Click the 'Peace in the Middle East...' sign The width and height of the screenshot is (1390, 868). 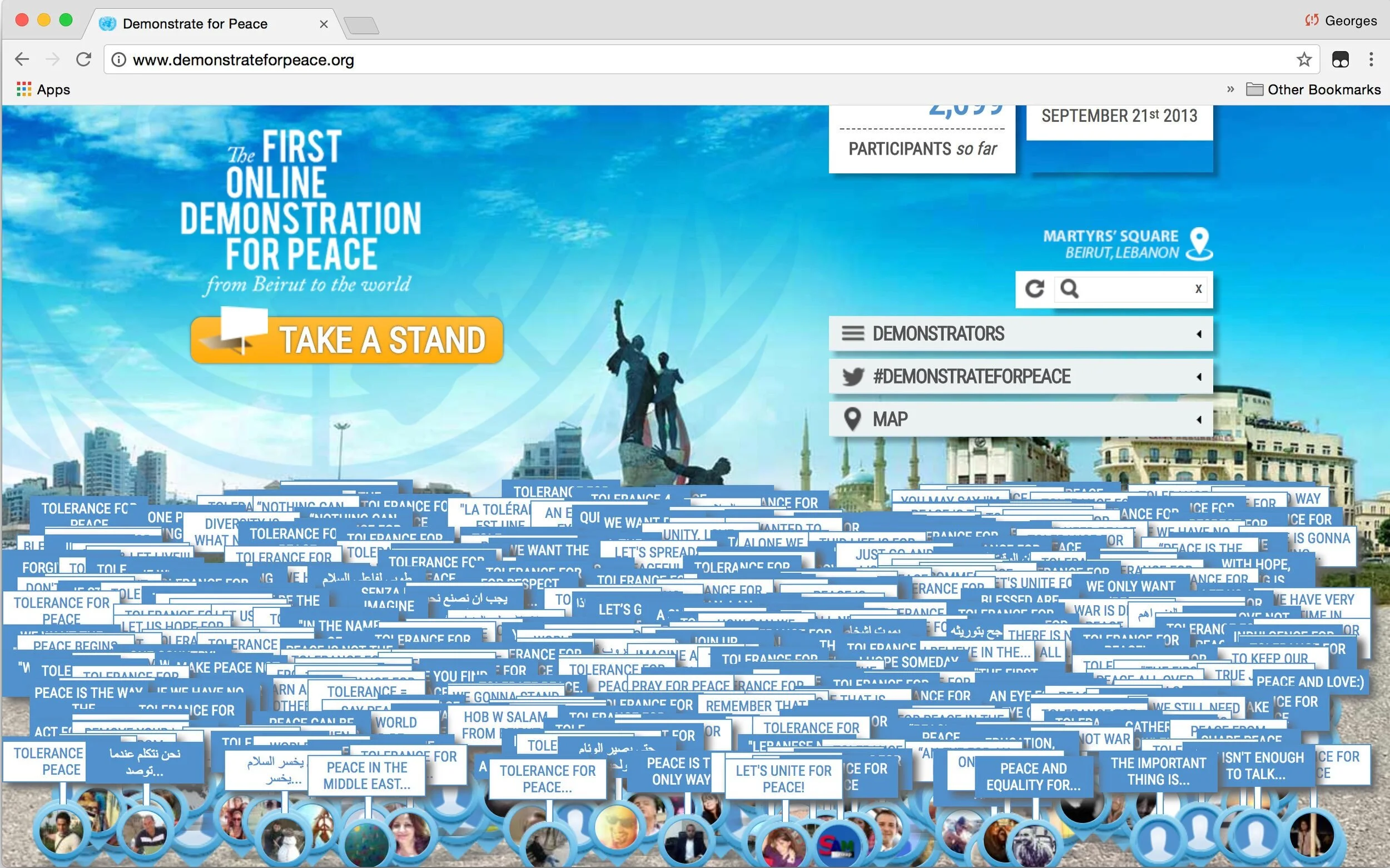[366, 776]
